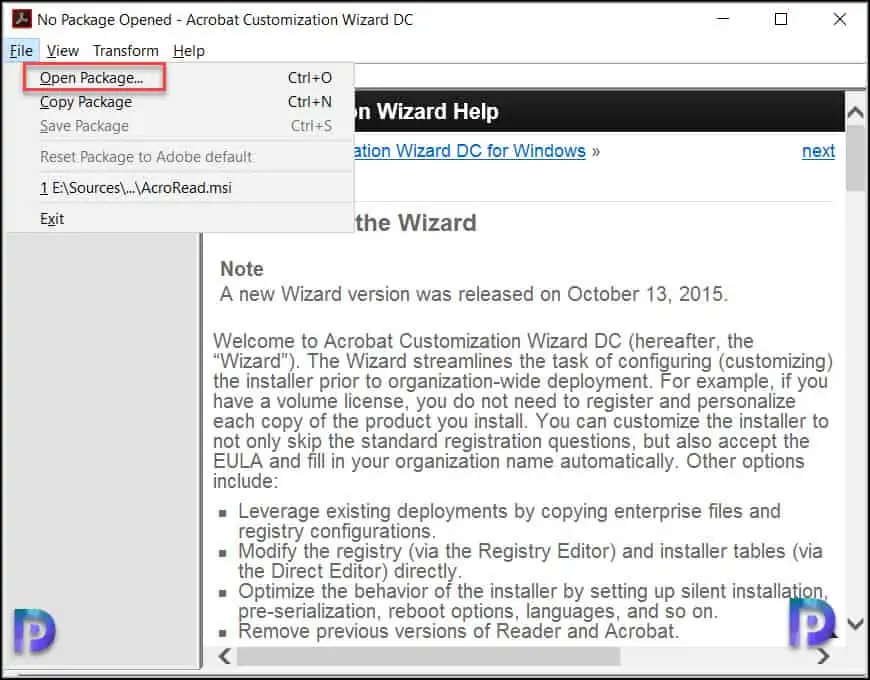Follow the 'next' link in help

click(818, 151)
